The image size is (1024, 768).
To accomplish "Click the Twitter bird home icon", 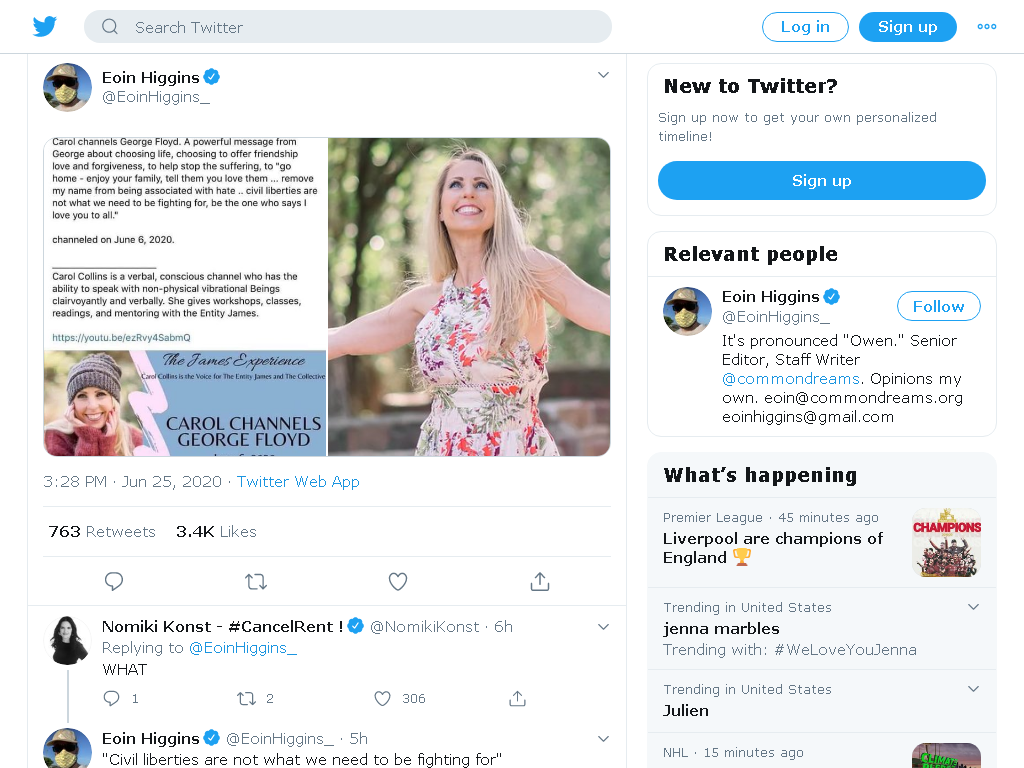I will point(45,27).
